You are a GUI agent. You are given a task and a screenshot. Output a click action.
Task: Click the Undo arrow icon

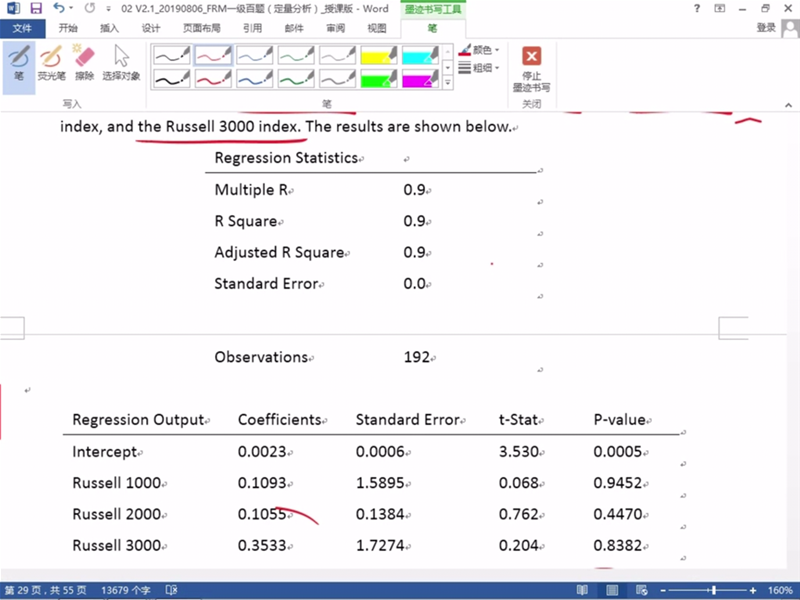point(59,8)
